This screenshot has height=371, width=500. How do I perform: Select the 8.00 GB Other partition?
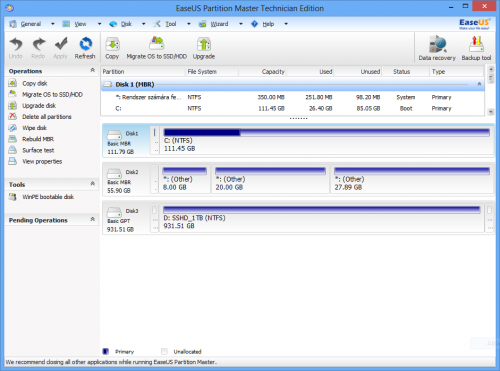(x=184, y=179)
